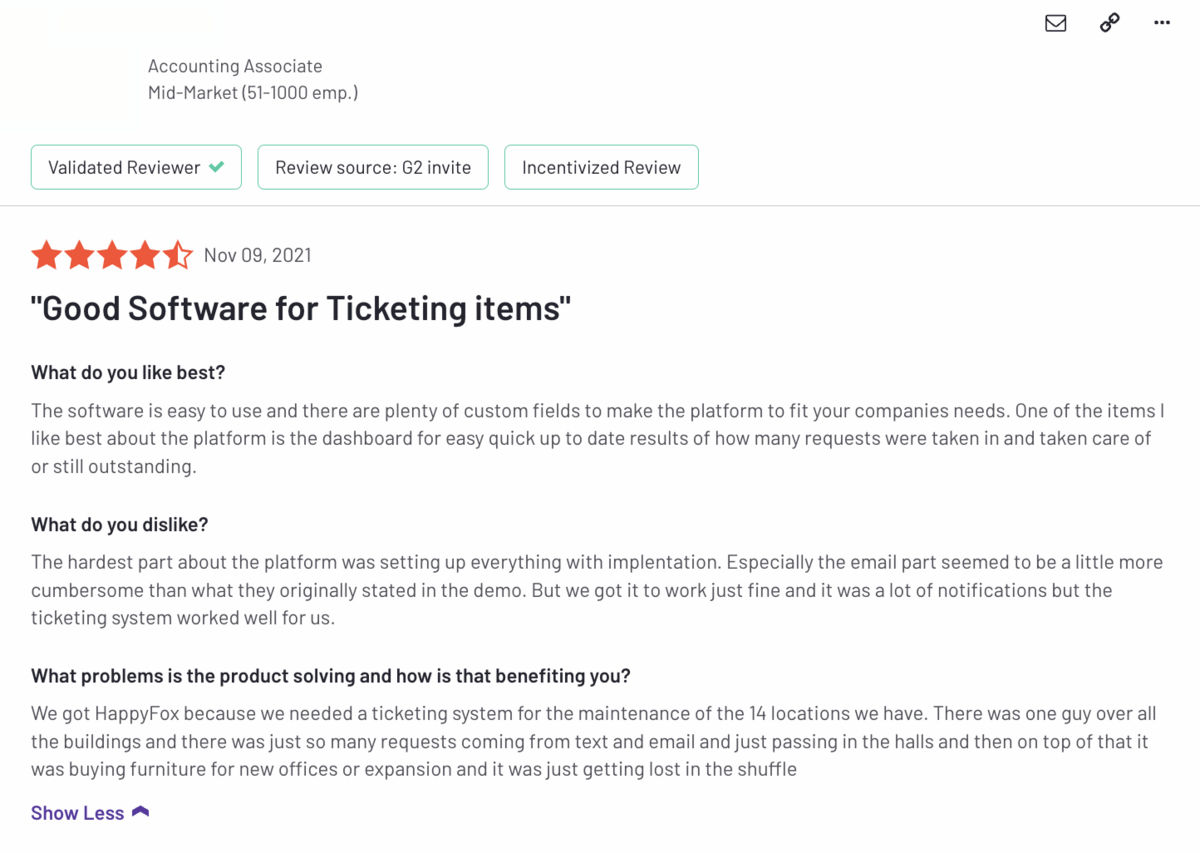This screenshot has width=1200, height=853.
Task: Click the third orange rating star
Action: click(112, 255)
